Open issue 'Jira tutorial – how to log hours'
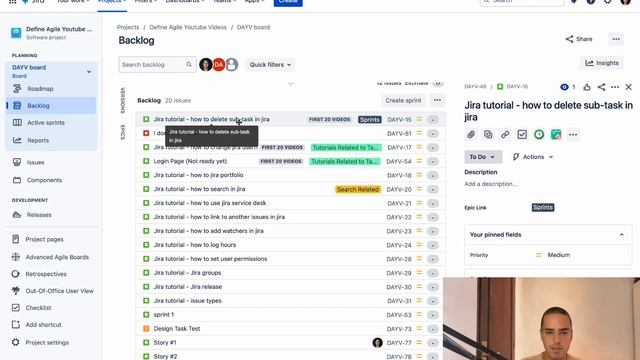The width and height of the screenshot is (640, 360). 195,245
